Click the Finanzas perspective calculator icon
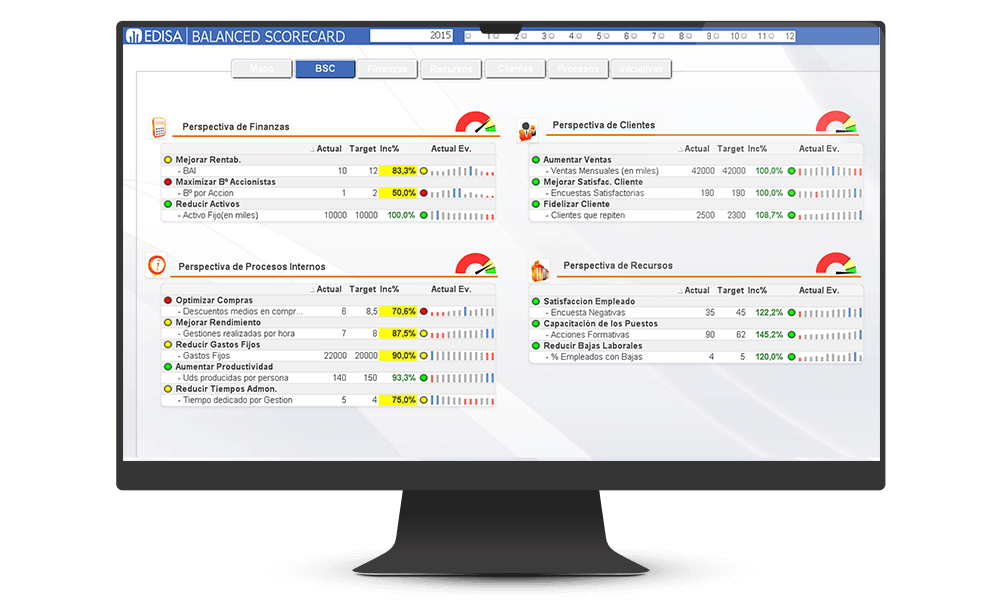The height and width of the screenshot is (600, 1000). point(158,126)
